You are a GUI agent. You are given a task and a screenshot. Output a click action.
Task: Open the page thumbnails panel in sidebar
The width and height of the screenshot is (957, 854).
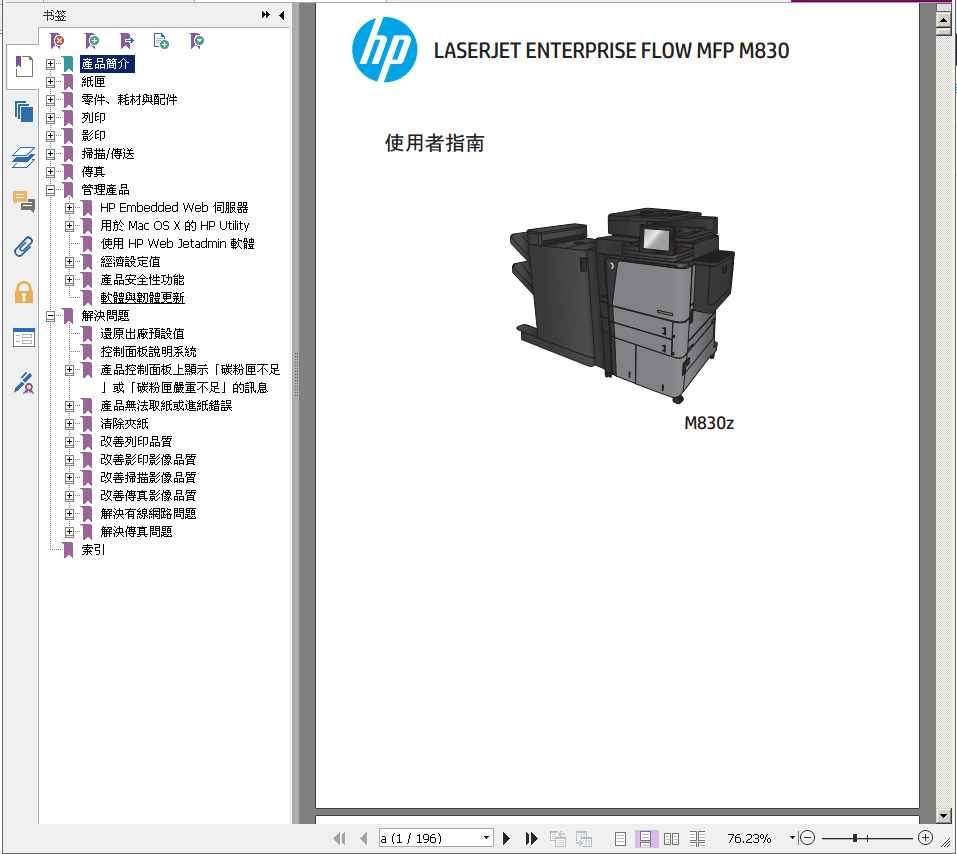click(x=24, y=112)
